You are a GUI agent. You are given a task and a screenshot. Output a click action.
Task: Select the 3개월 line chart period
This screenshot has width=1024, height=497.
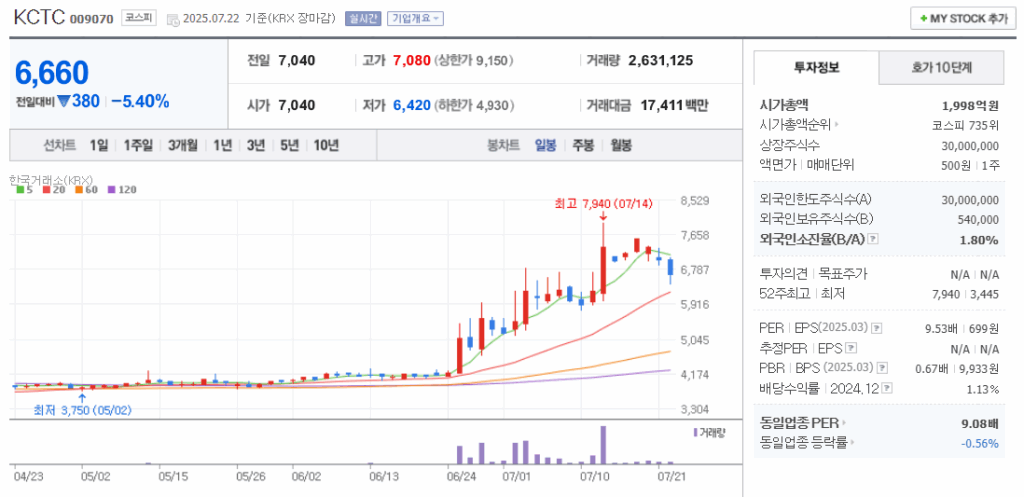[182, 145]
